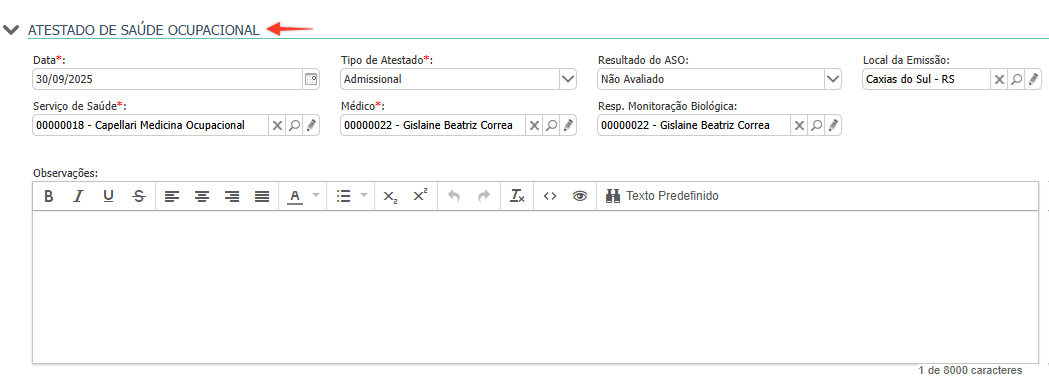Screen dimensions: 1049x388
Task: Undo the last edit
Action: tap(454, 196)
